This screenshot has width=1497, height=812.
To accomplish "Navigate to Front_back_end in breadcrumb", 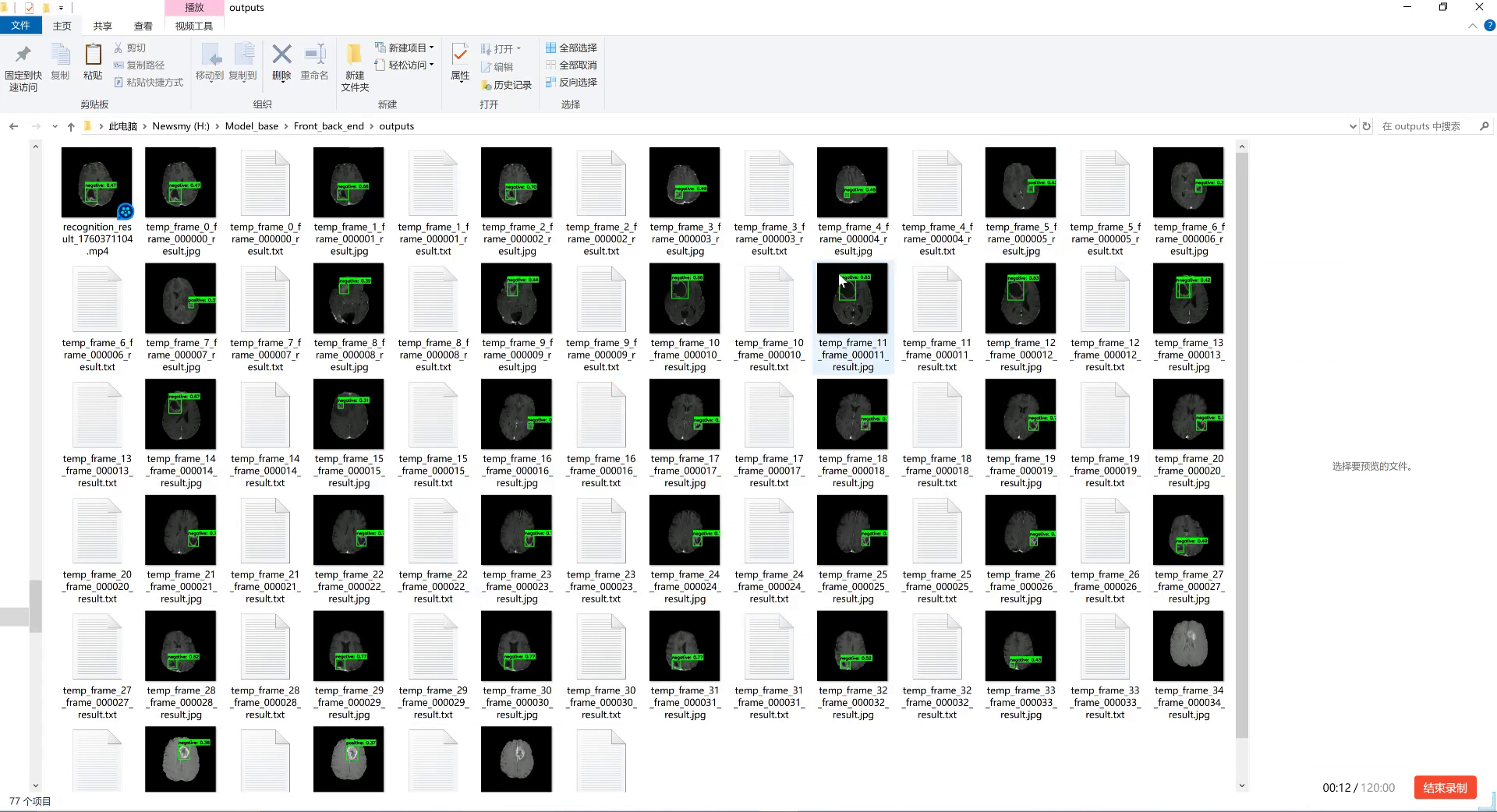I will [x=328, y=126].
